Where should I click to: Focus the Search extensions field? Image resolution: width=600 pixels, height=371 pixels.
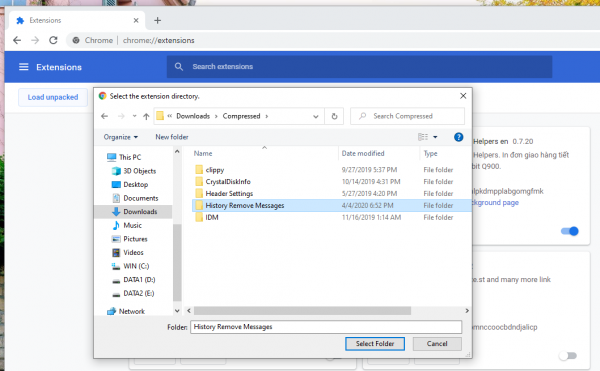pyautogui.click(x=359, y=67)
